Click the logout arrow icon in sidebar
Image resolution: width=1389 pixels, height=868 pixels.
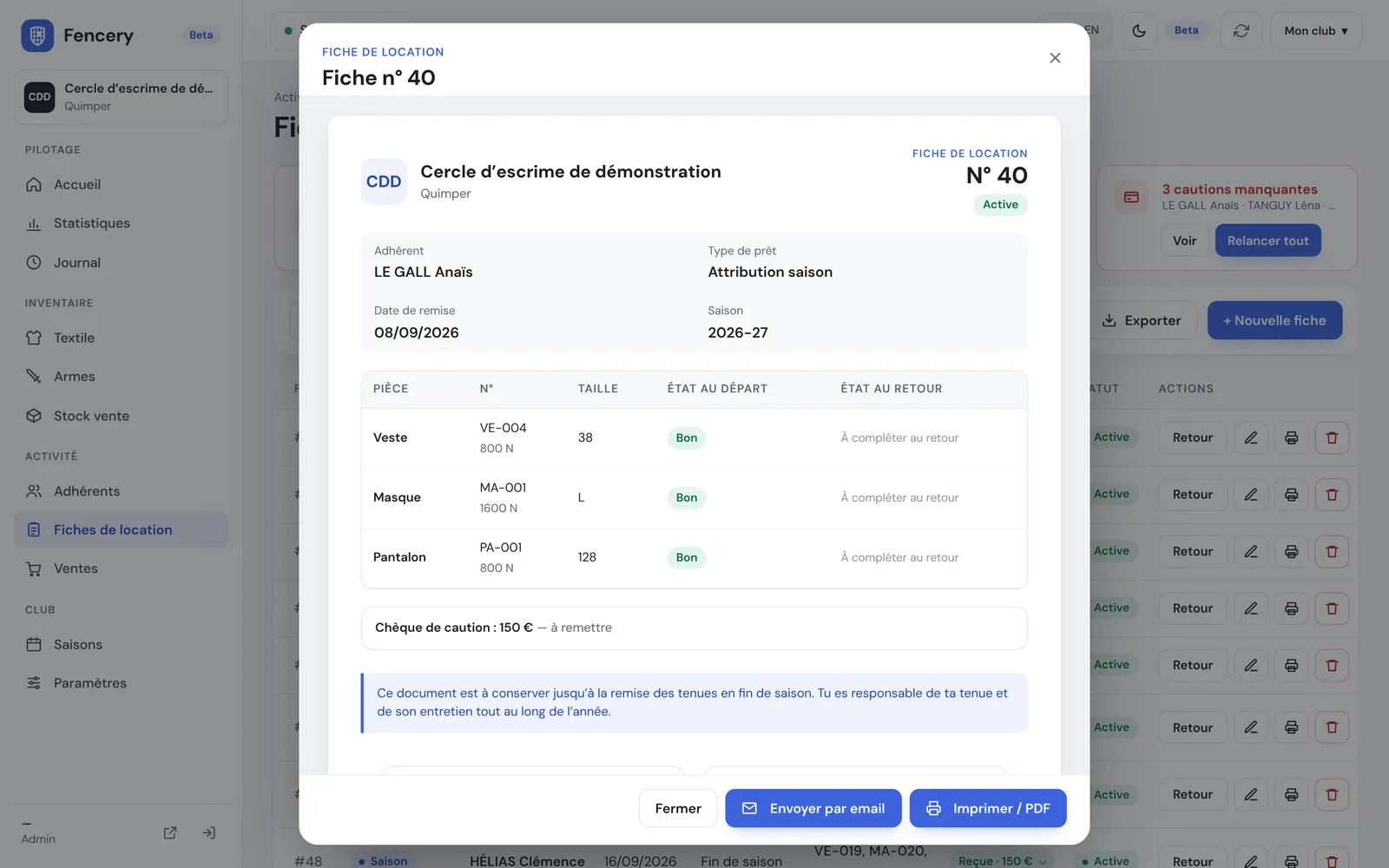click(x=209, y=832)
